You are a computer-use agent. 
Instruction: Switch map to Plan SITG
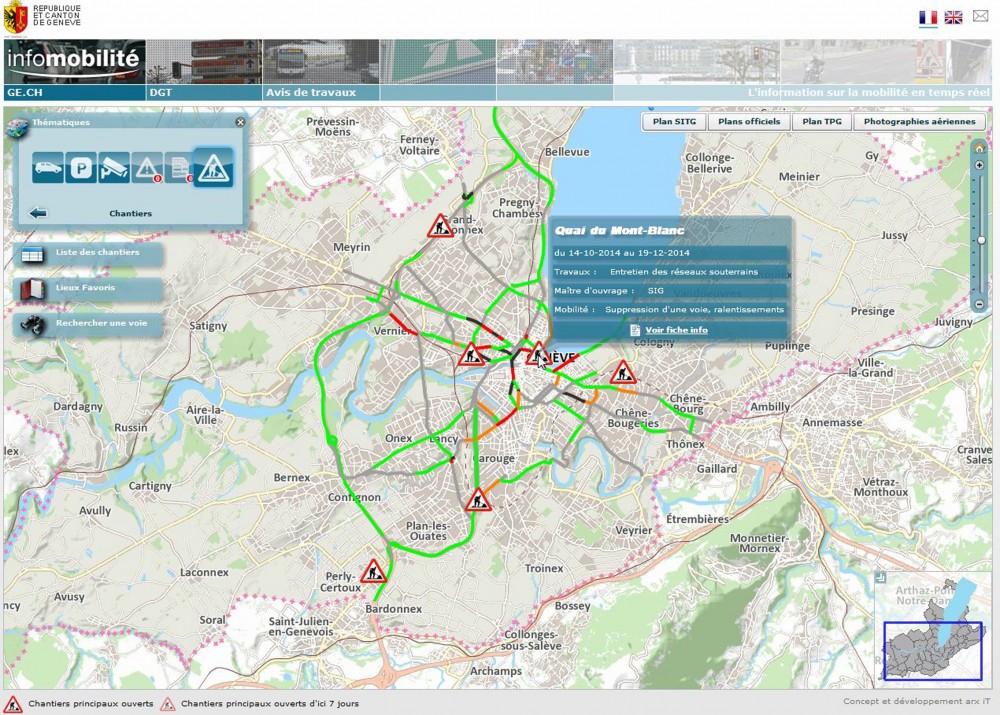674,121
